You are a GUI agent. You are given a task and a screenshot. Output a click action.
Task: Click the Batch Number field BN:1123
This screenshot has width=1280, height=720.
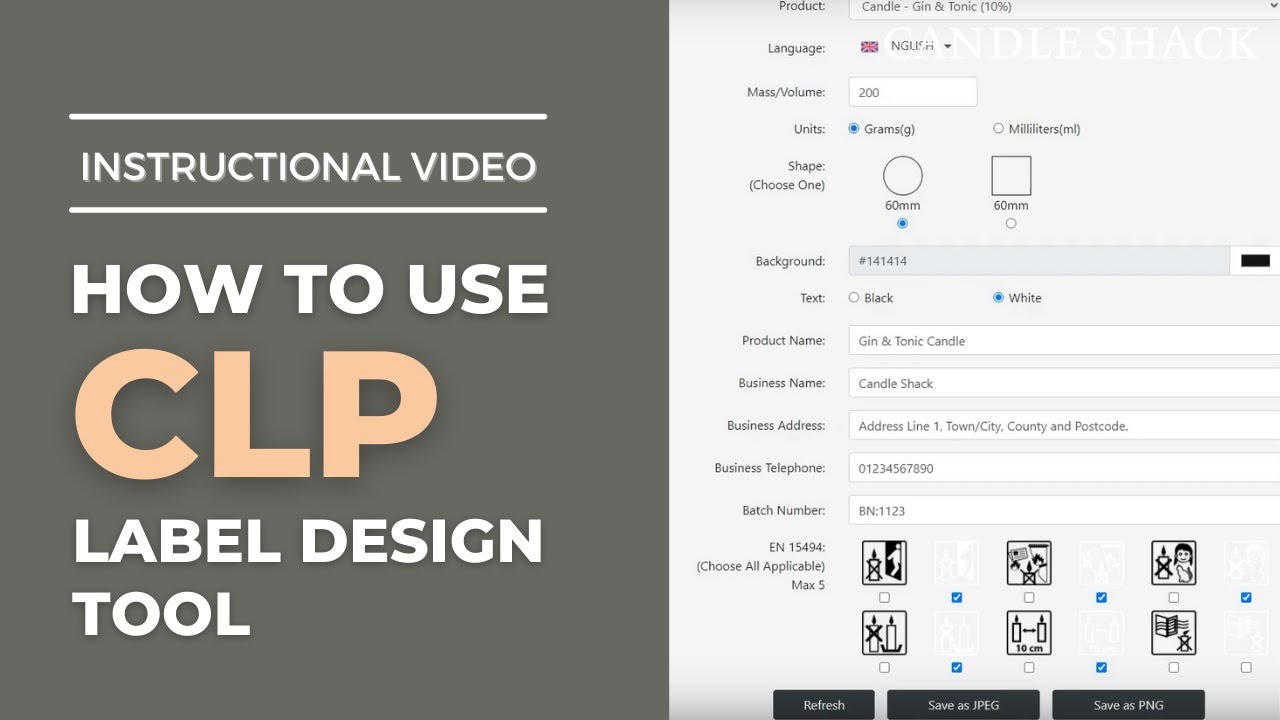click(x=1064, y=510)
